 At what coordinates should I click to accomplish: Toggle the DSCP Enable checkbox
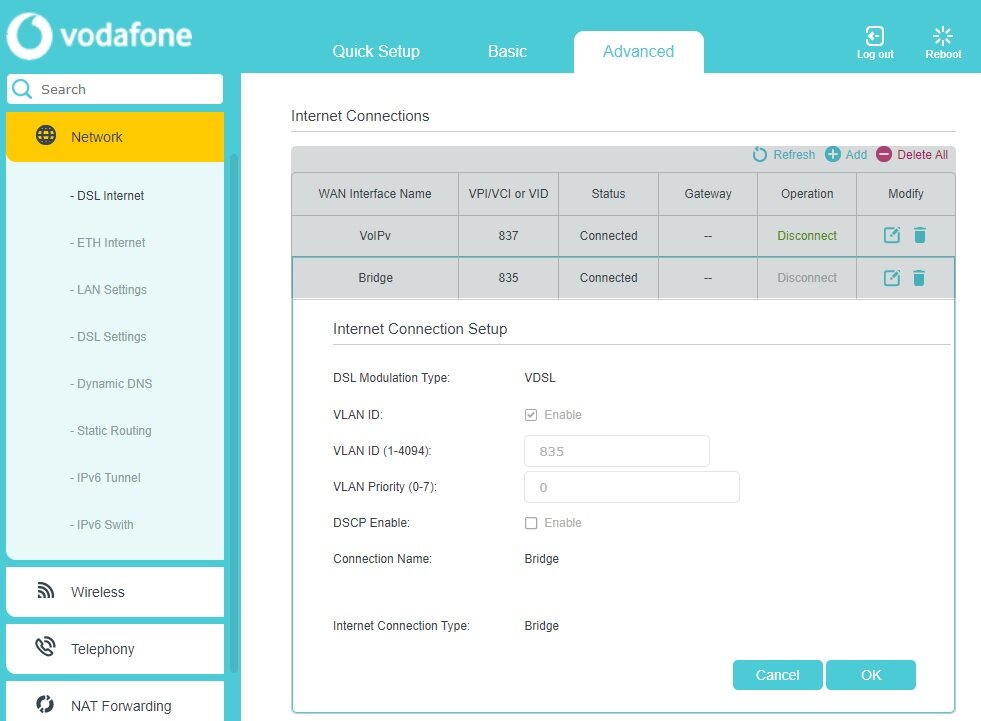(x=531, y=523)
